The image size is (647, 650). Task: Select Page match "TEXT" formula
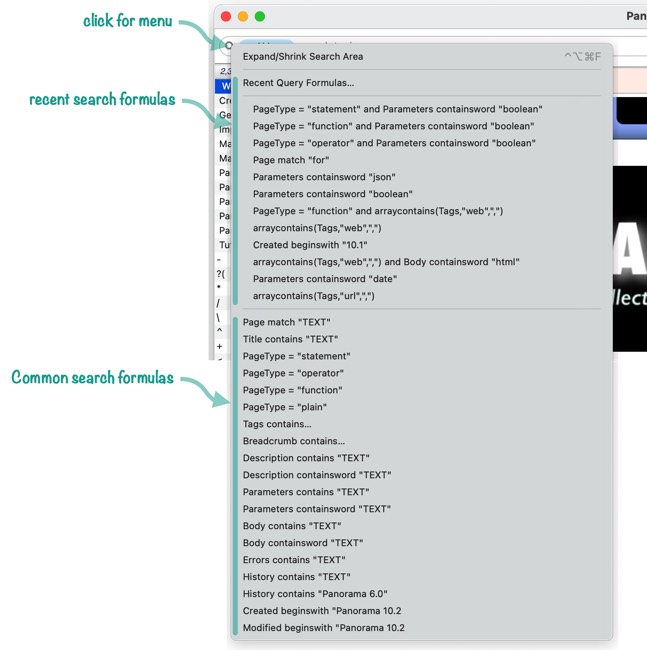(x=422, y=322)
